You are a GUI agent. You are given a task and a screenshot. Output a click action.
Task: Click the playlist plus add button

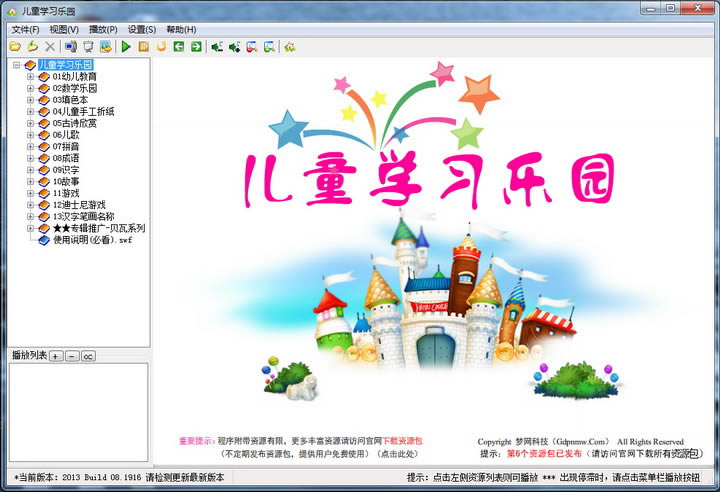56,356
